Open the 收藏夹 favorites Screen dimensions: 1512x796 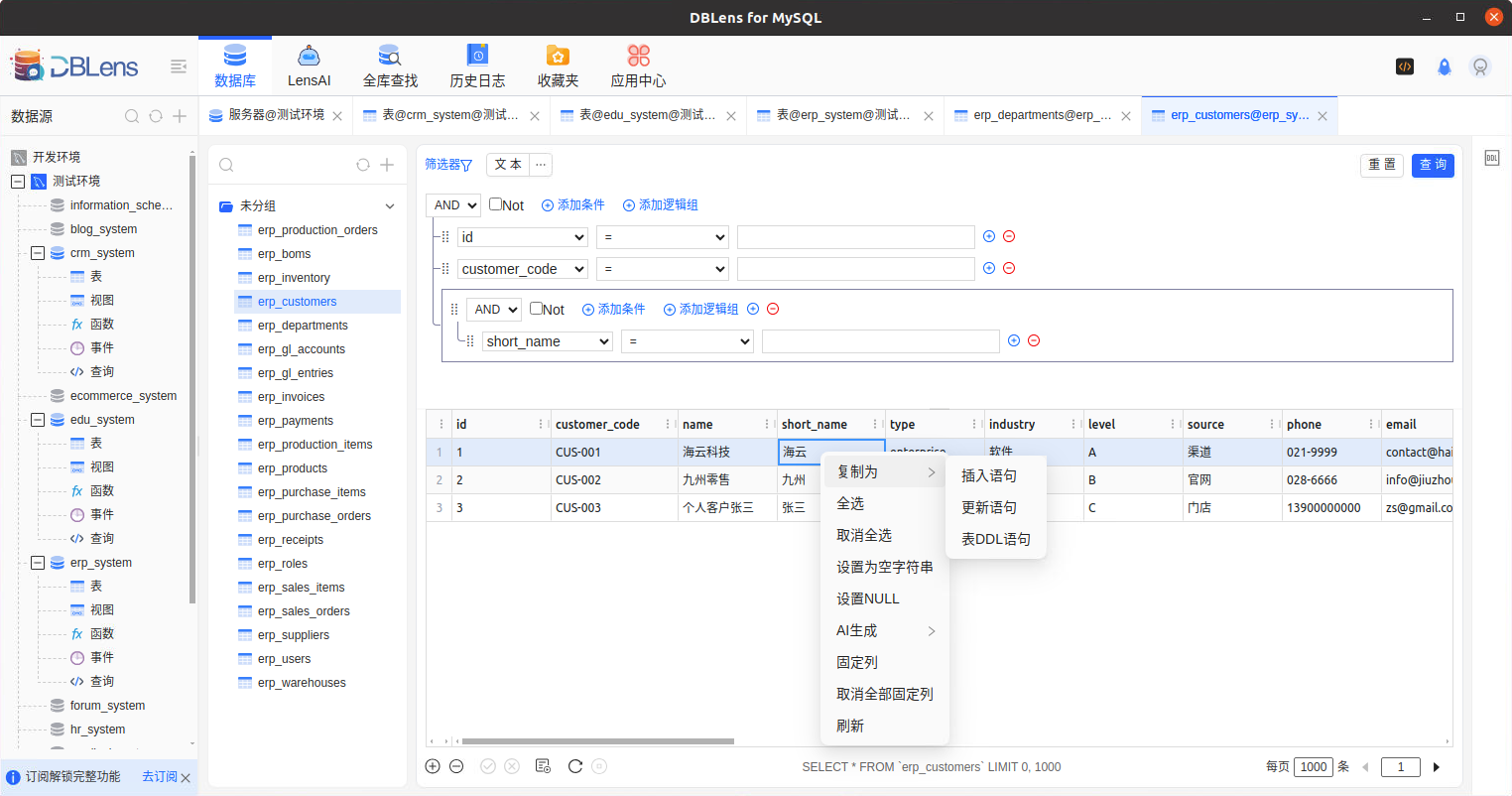(558, 66)
